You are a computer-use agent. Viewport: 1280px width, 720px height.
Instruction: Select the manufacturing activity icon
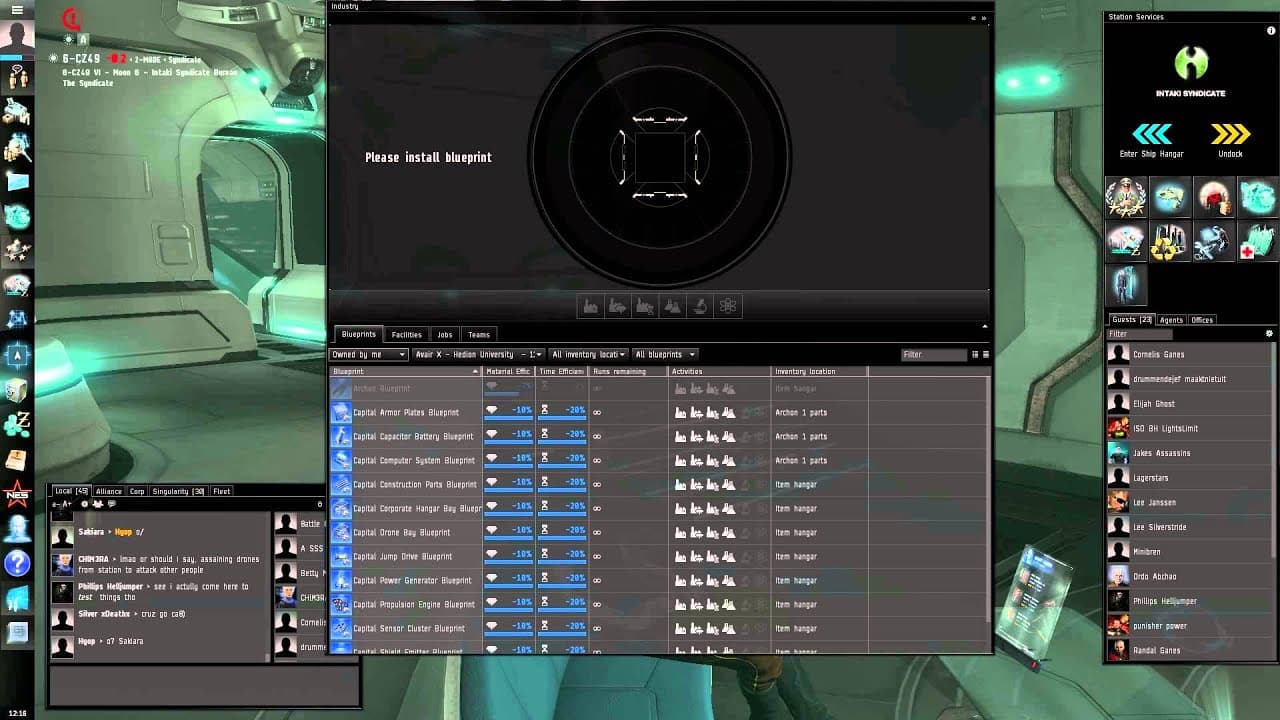tap(591, 306)
